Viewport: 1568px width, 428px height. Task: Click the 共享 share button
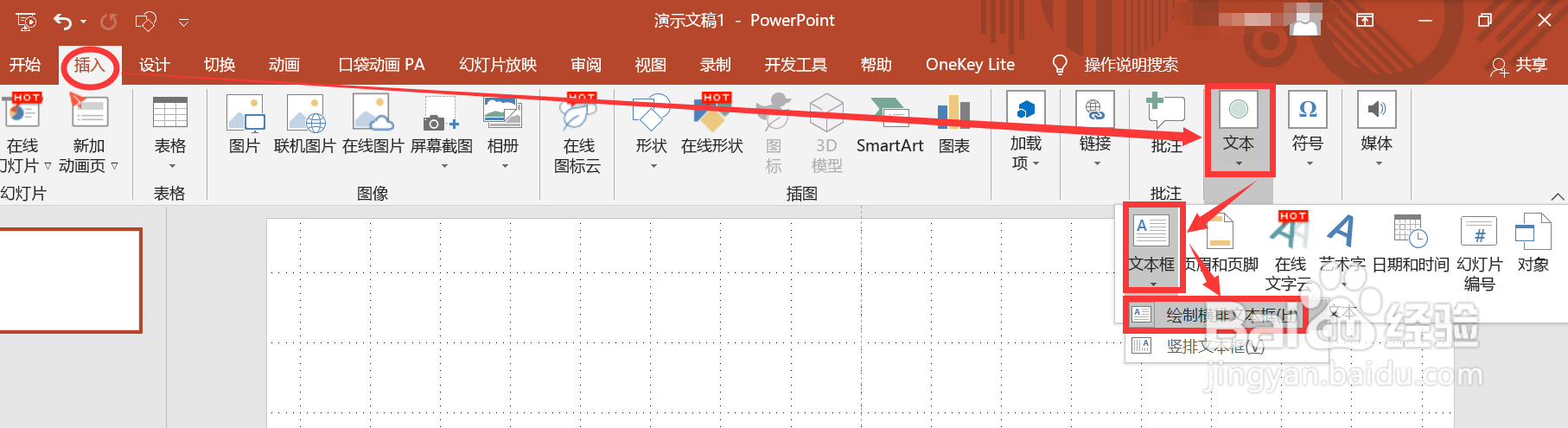pyautogui.click(x=1519, y=66)
